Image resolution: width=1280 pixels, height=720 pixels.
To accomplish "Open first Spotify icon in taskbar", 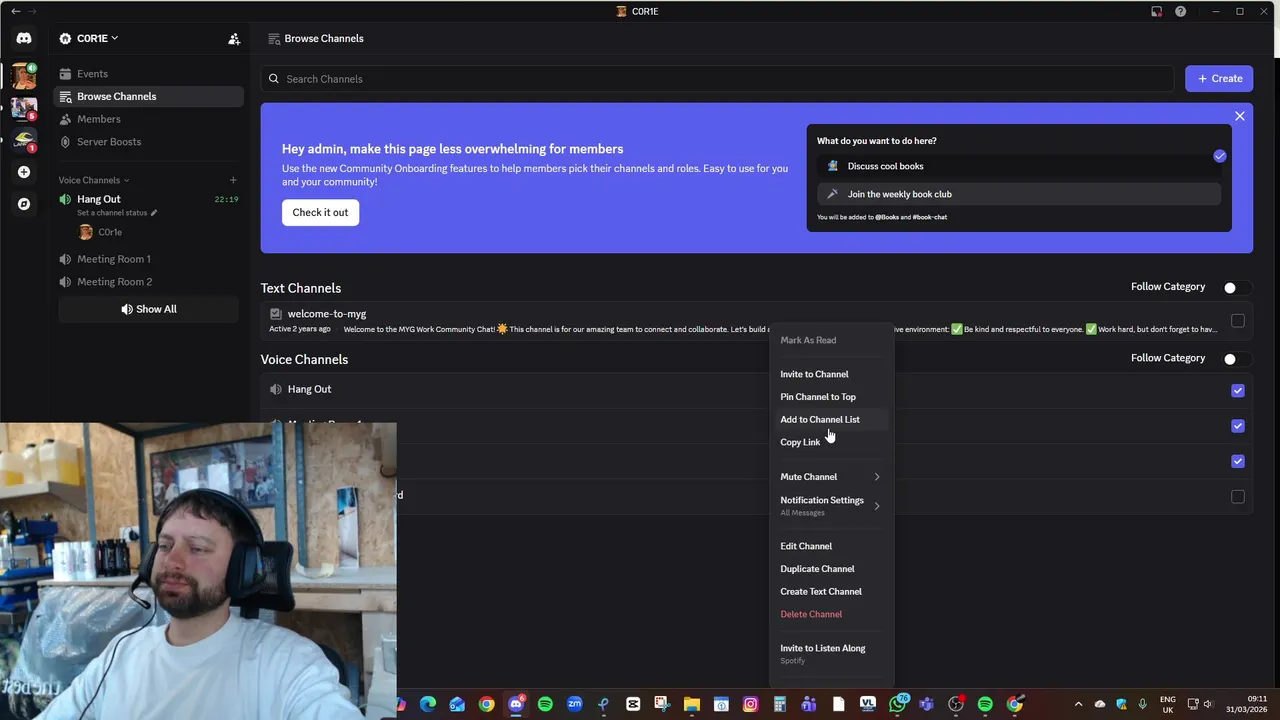I will (x=545, y=705).
